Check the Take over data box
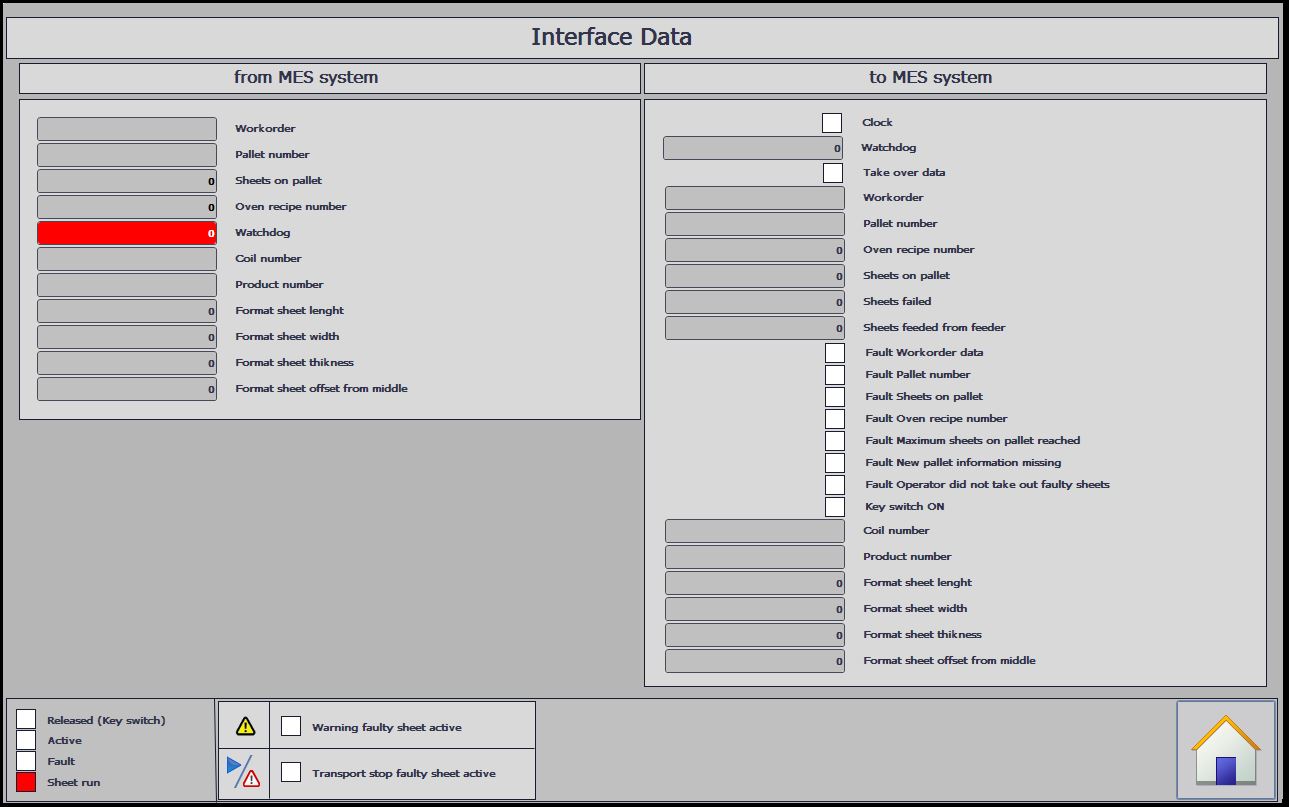Viewport: 1289px width, 807px height. [x=833, y=173]
